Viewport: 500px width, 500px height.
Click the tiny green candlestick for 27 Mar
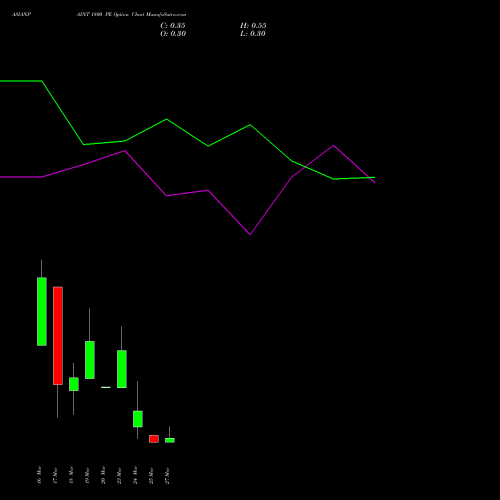[x=170, y=440]
